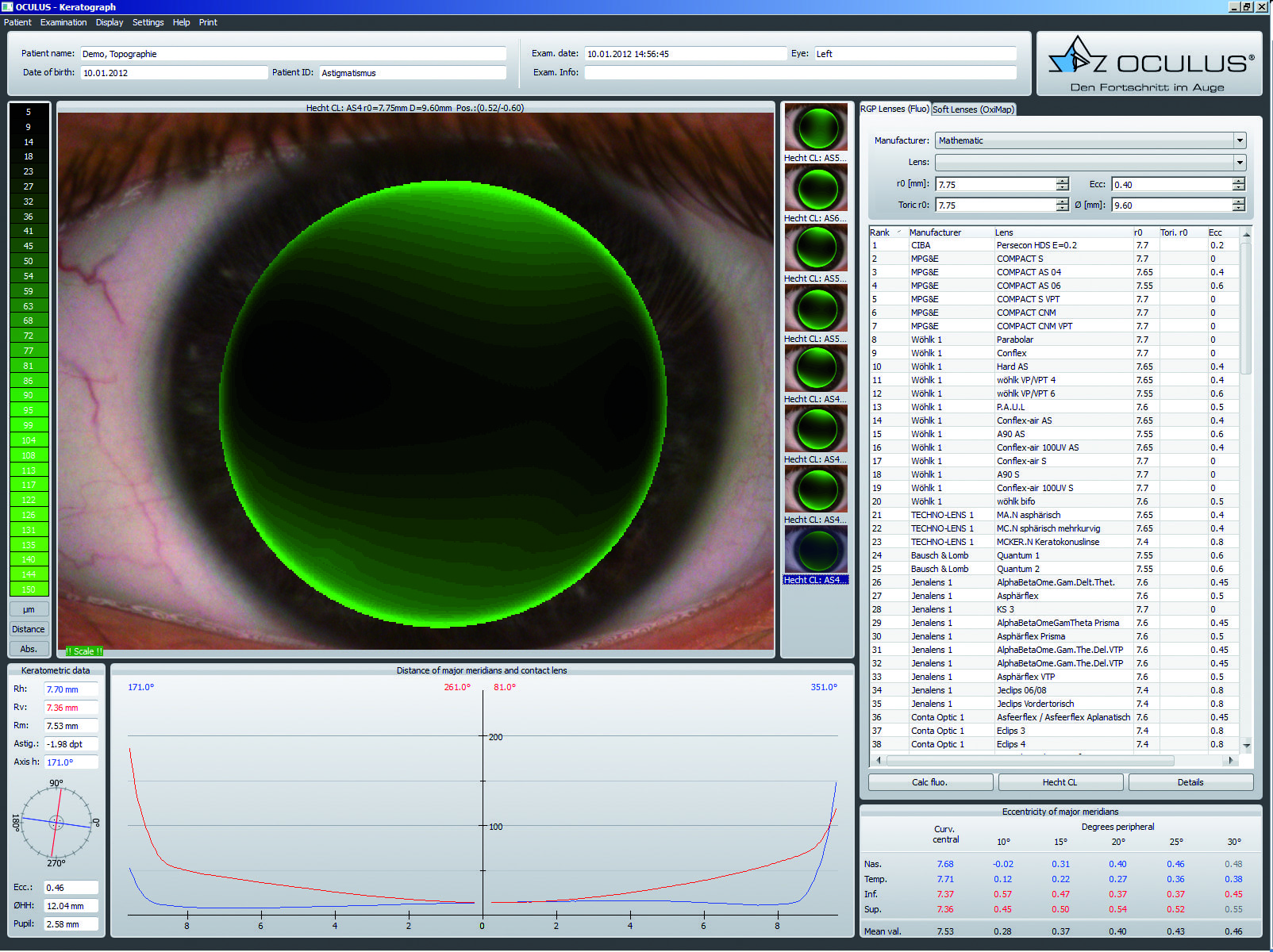Select the highlighted bottom Hecht CL thumbnail

click(x=816, y=549)
